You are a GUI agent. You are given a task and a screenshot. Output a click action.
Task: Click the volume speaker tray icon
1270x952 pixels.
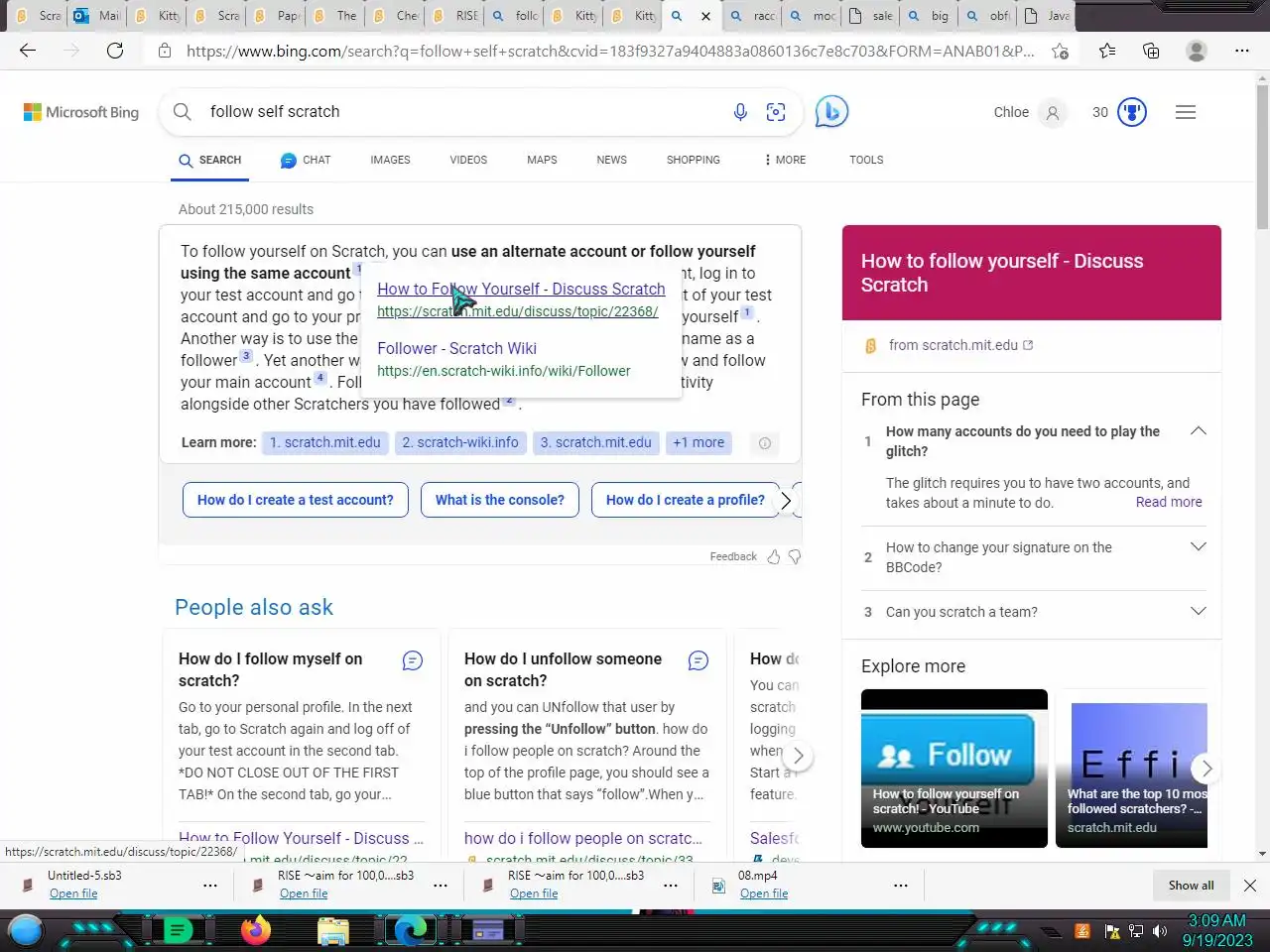(x=1160, y=931)
